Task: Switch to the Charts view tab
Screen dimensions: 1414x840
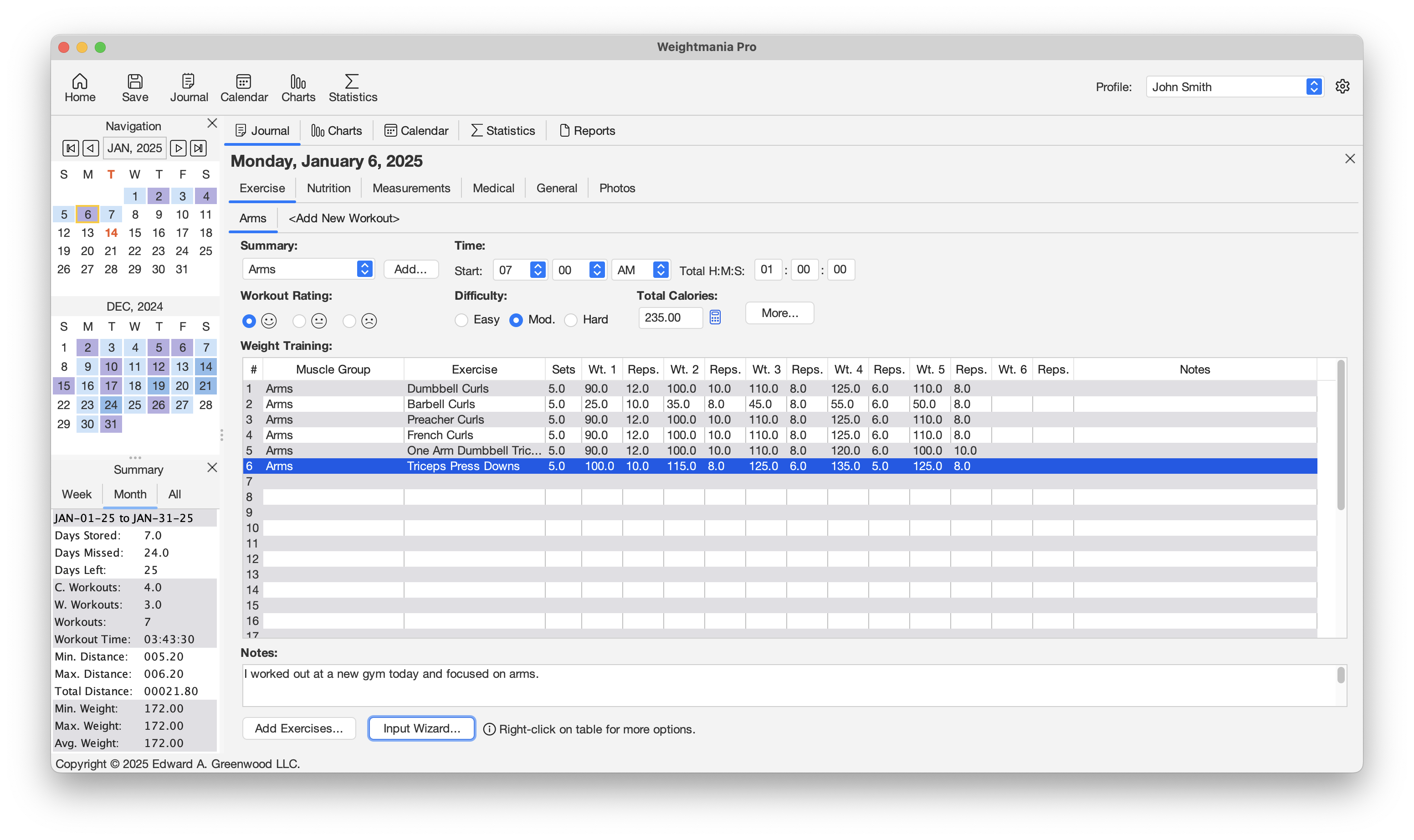Action: pos(336,131)
